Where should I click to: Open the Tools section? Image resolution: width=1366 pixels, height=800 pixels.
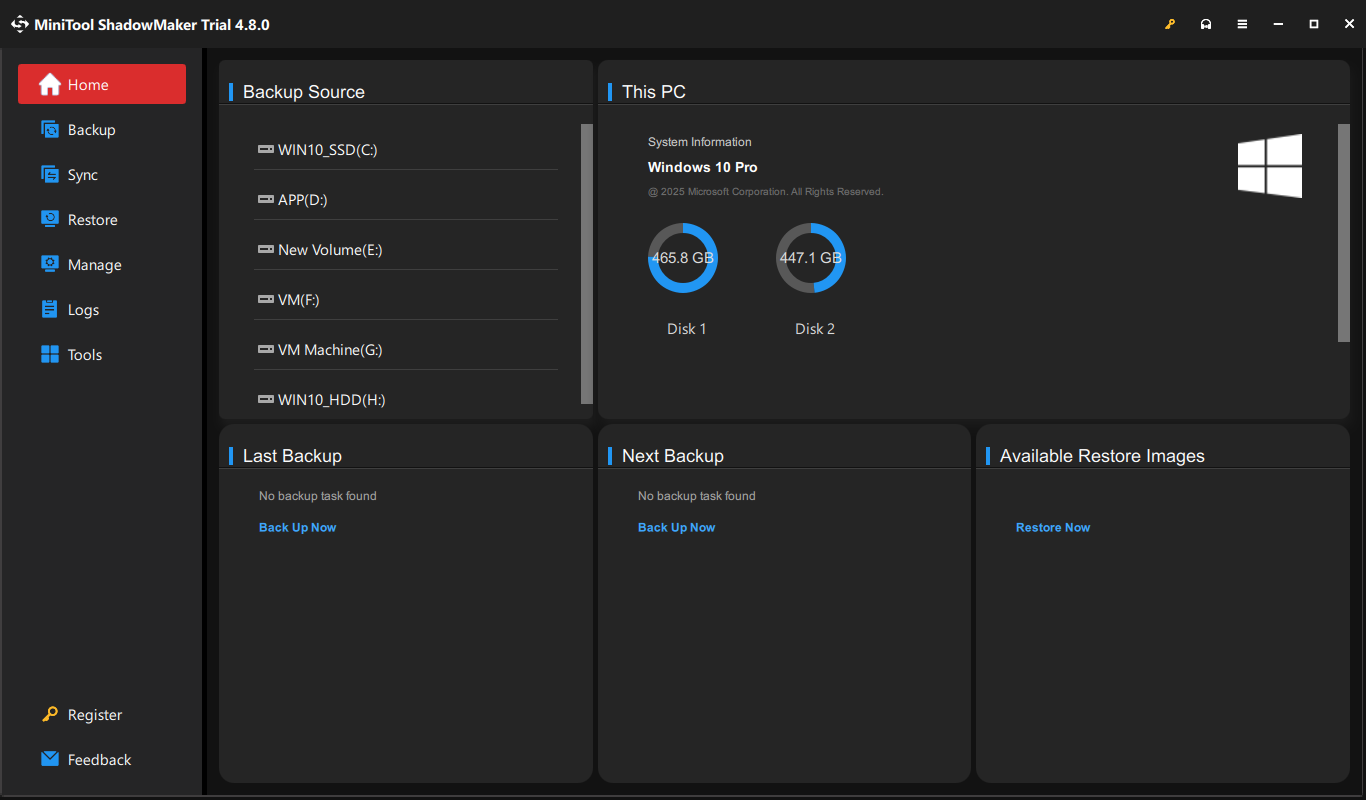(84, 354)
